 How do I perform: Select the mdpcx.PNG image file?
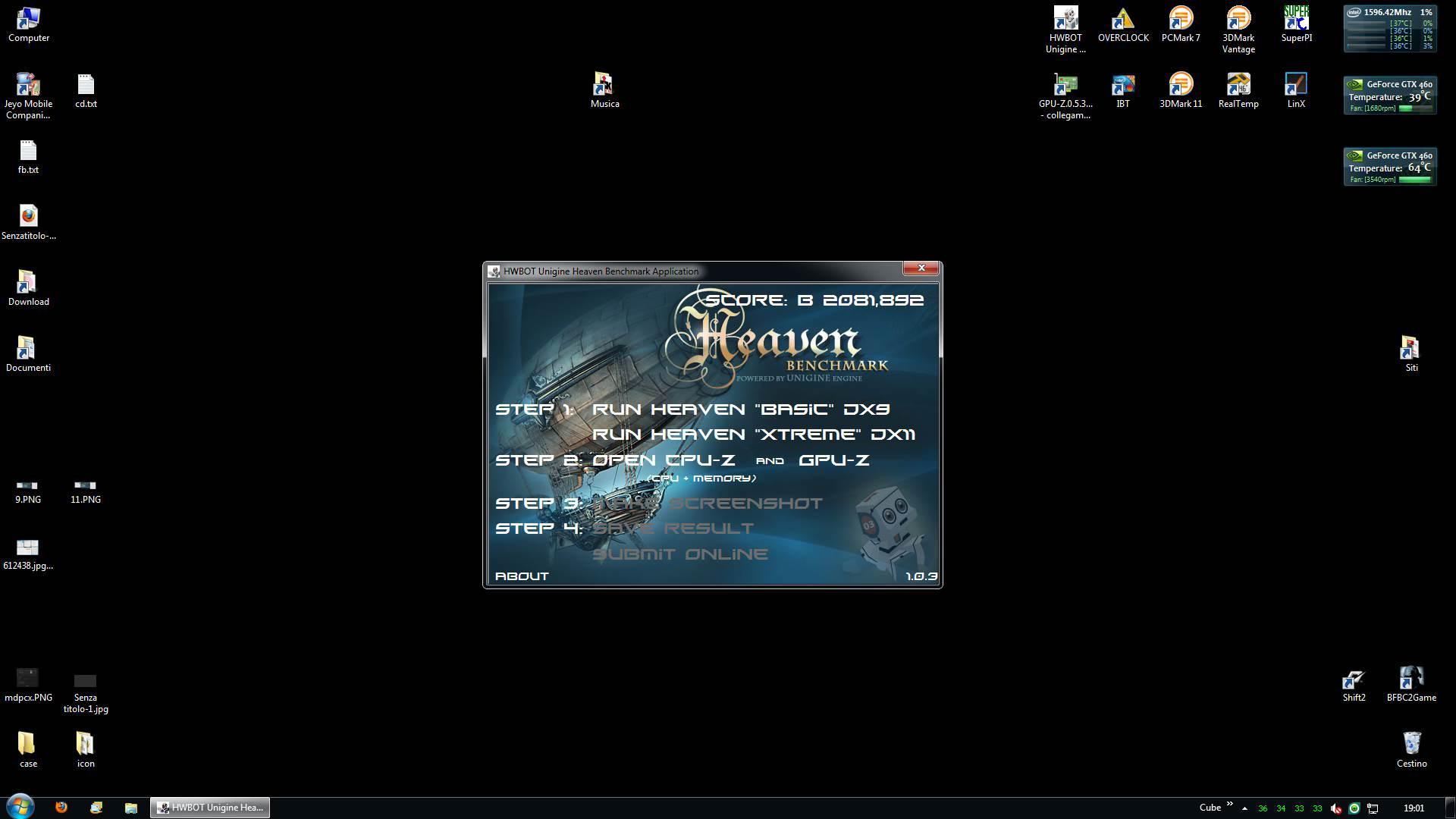[x=28, y=686]
